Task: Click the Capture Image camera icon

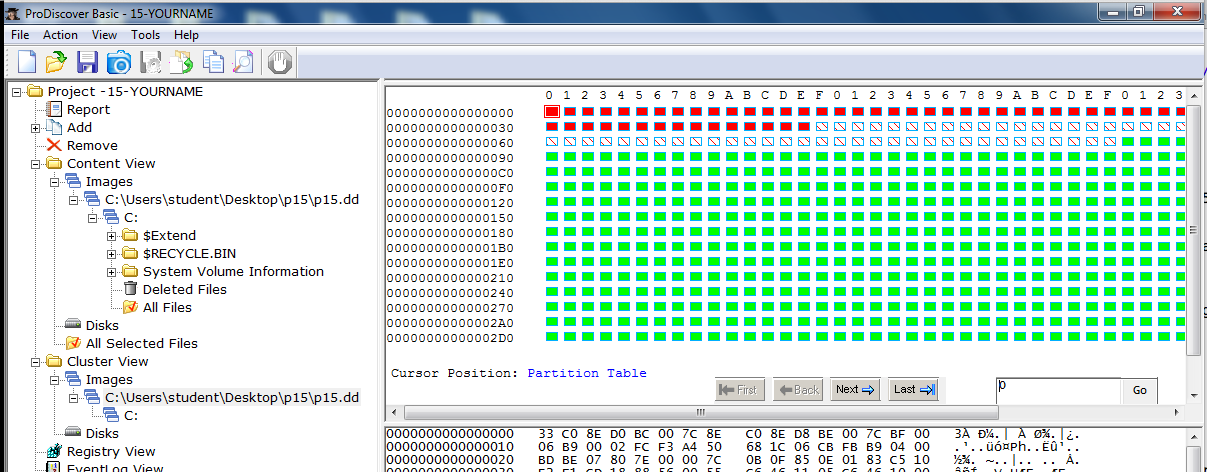Action: 119,62
